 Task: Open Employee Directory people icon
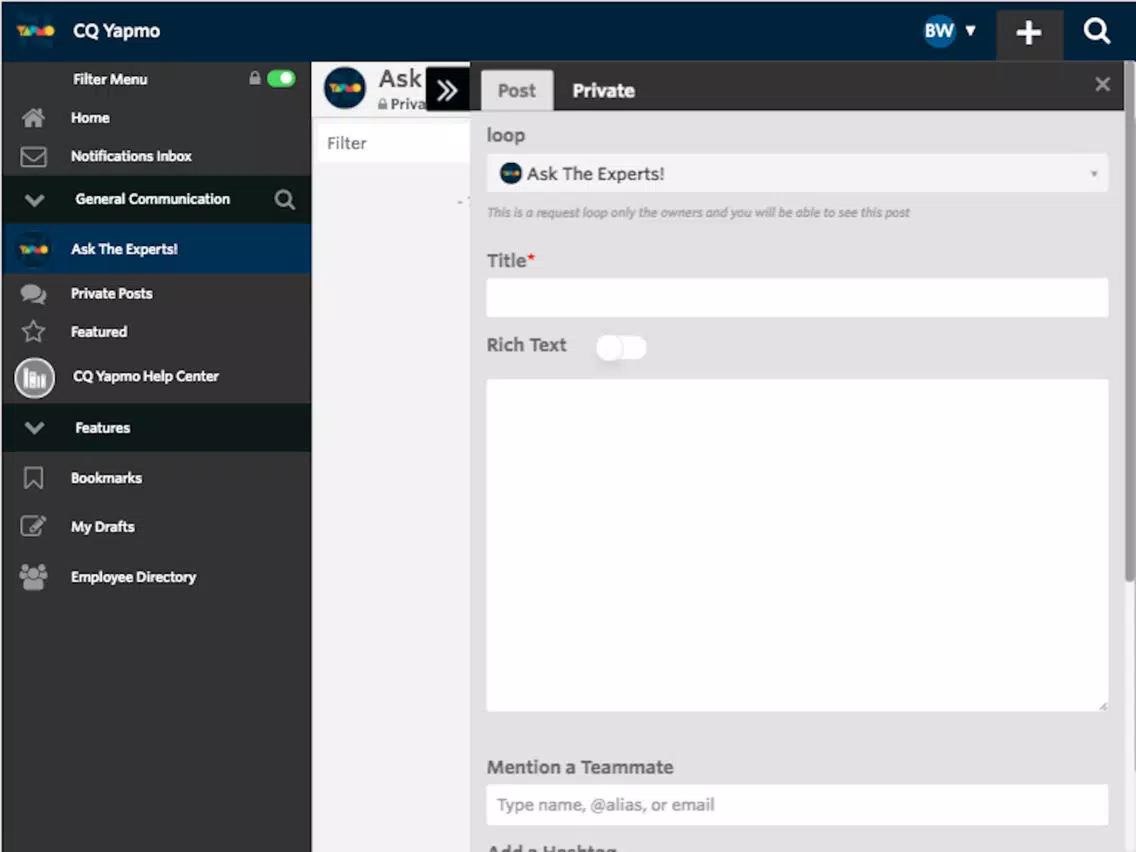pos(33,577)
